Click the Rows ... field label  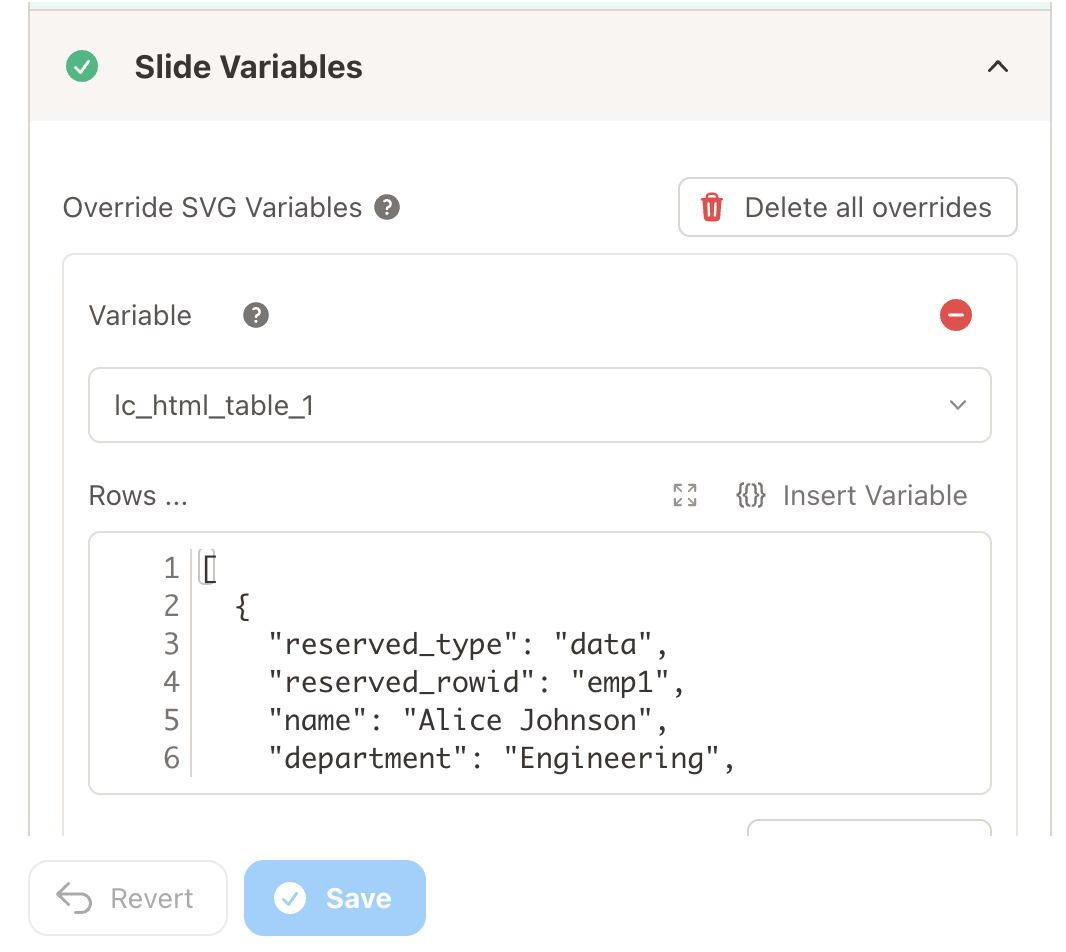click(x=138, y=496)
